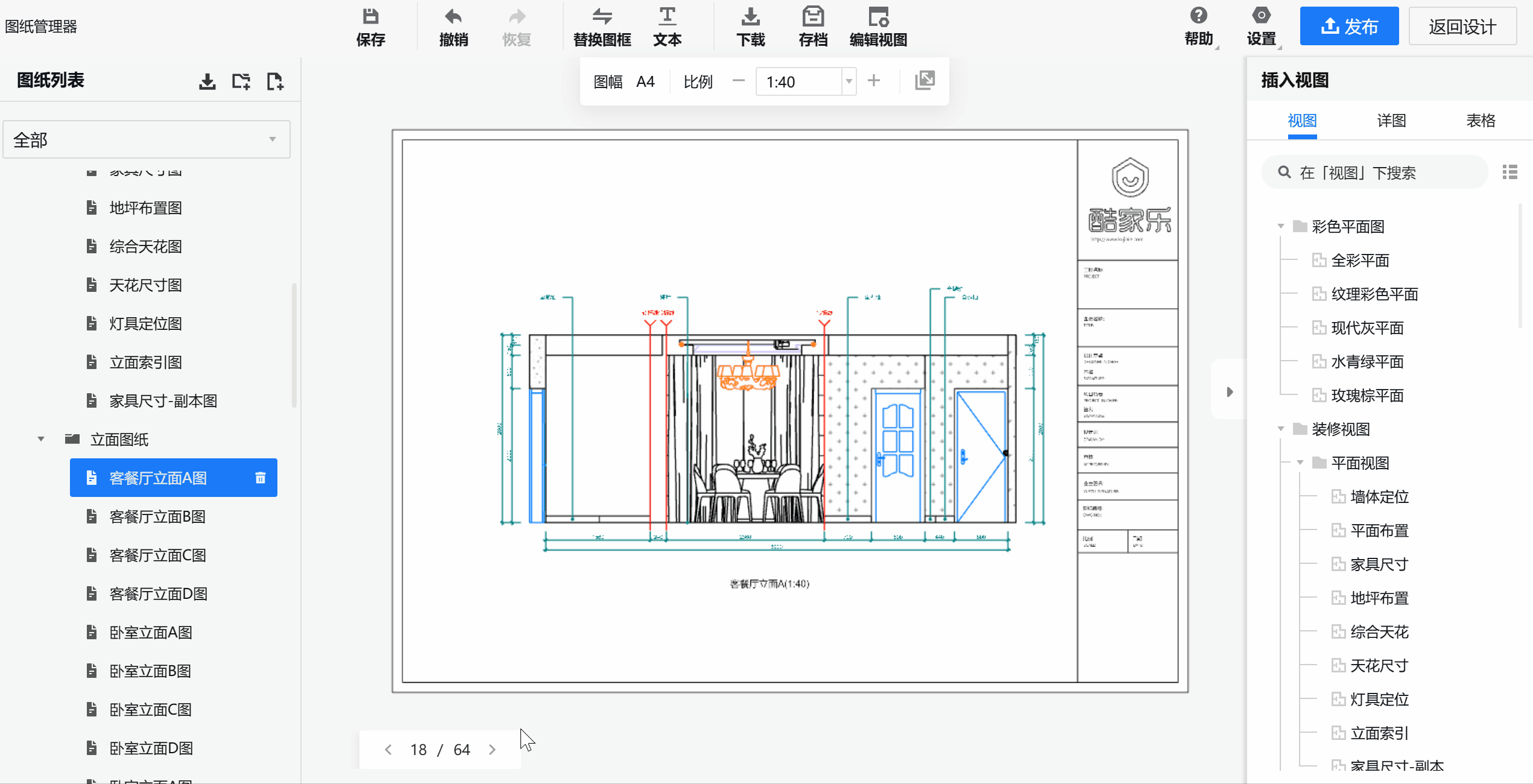
Task: Click the add new drawing page icon
Action: click(x=274, y=81)
